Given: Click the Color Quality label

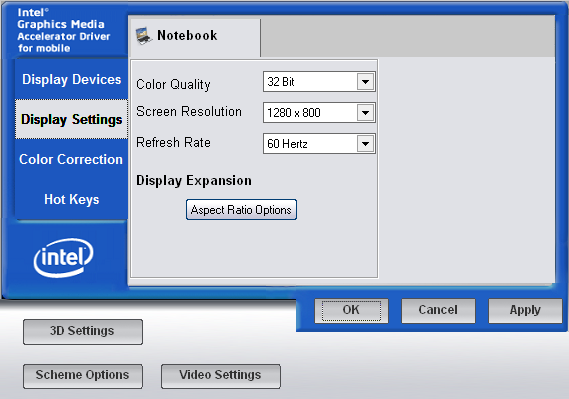Looking at the screenshot, I should pos(173,85).
